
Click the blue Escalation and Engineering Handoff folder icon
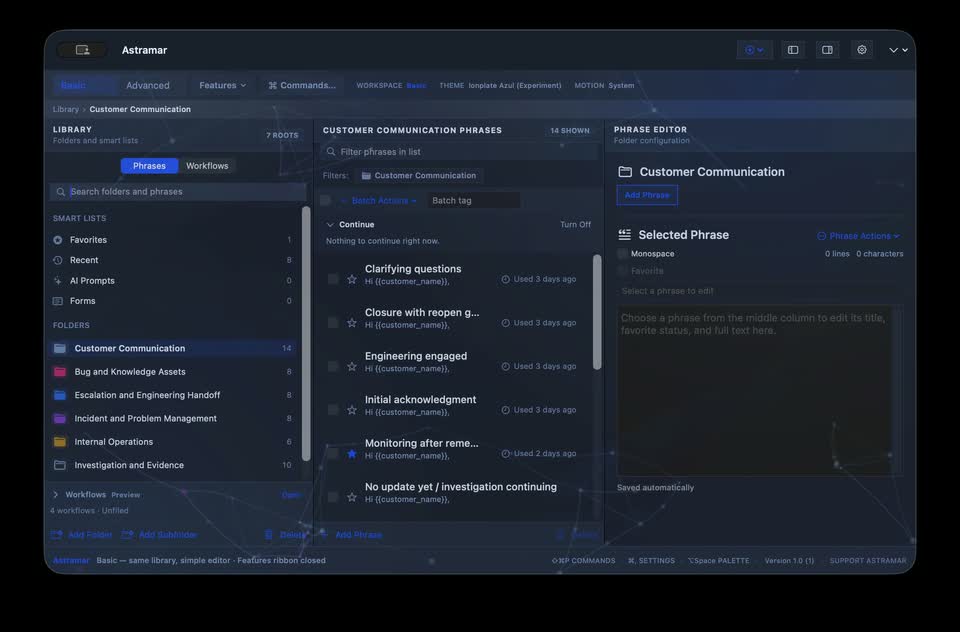(x=60, y=395)
